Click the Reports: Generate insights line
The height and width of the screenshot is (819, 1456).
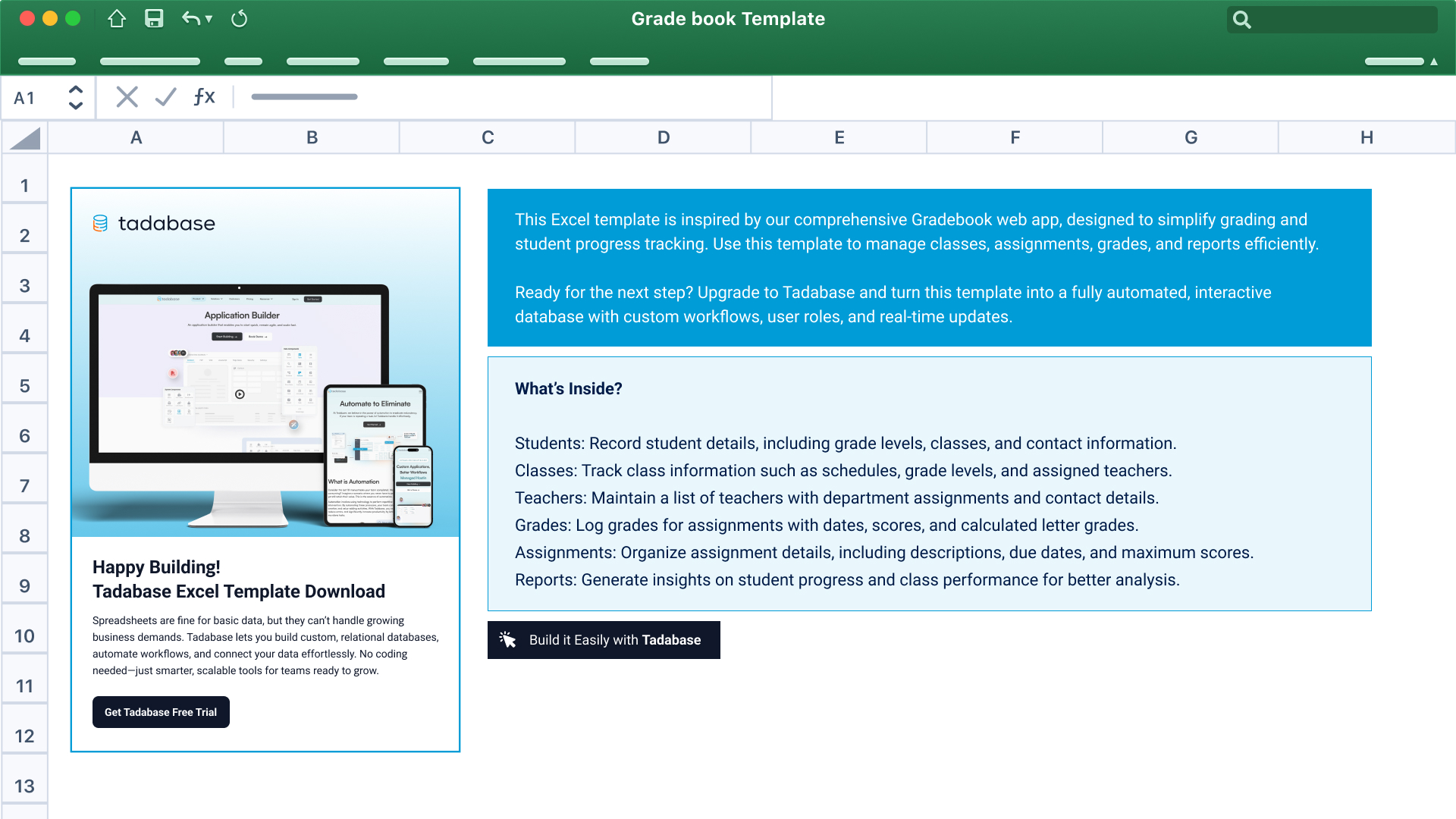pyautogui.click(x=847, y=580)
